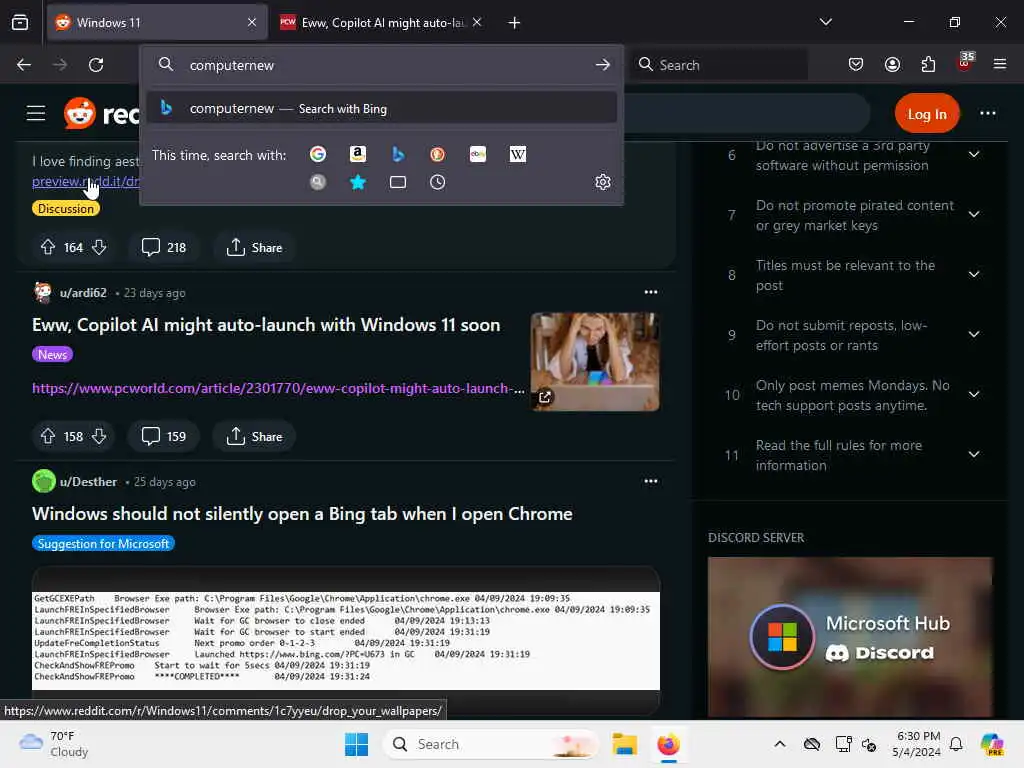Filter by the Suggestion for Microsoft flair

[103, 543]
